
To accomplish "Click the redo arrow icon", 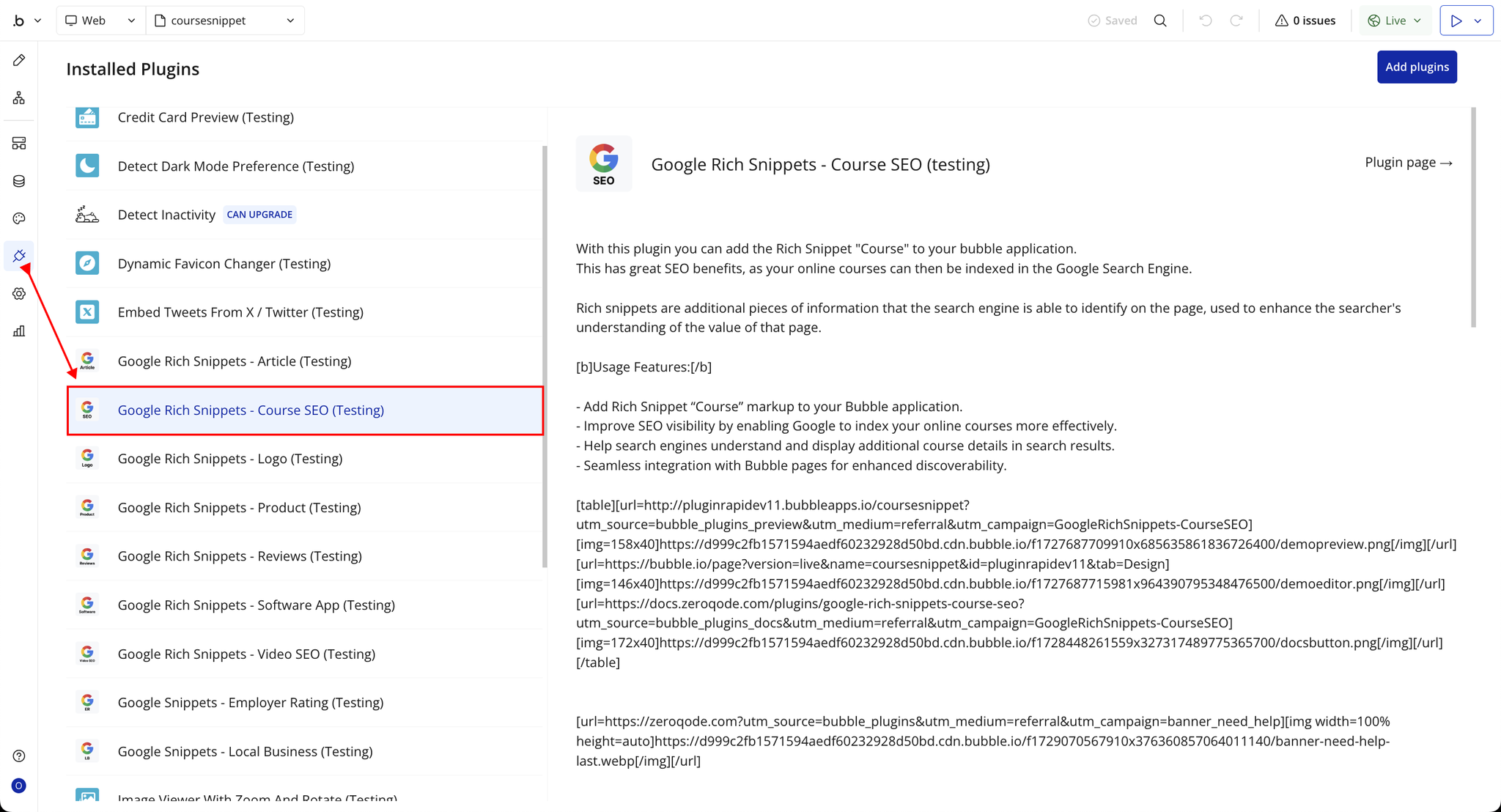I will click(x=1236, y=21).
